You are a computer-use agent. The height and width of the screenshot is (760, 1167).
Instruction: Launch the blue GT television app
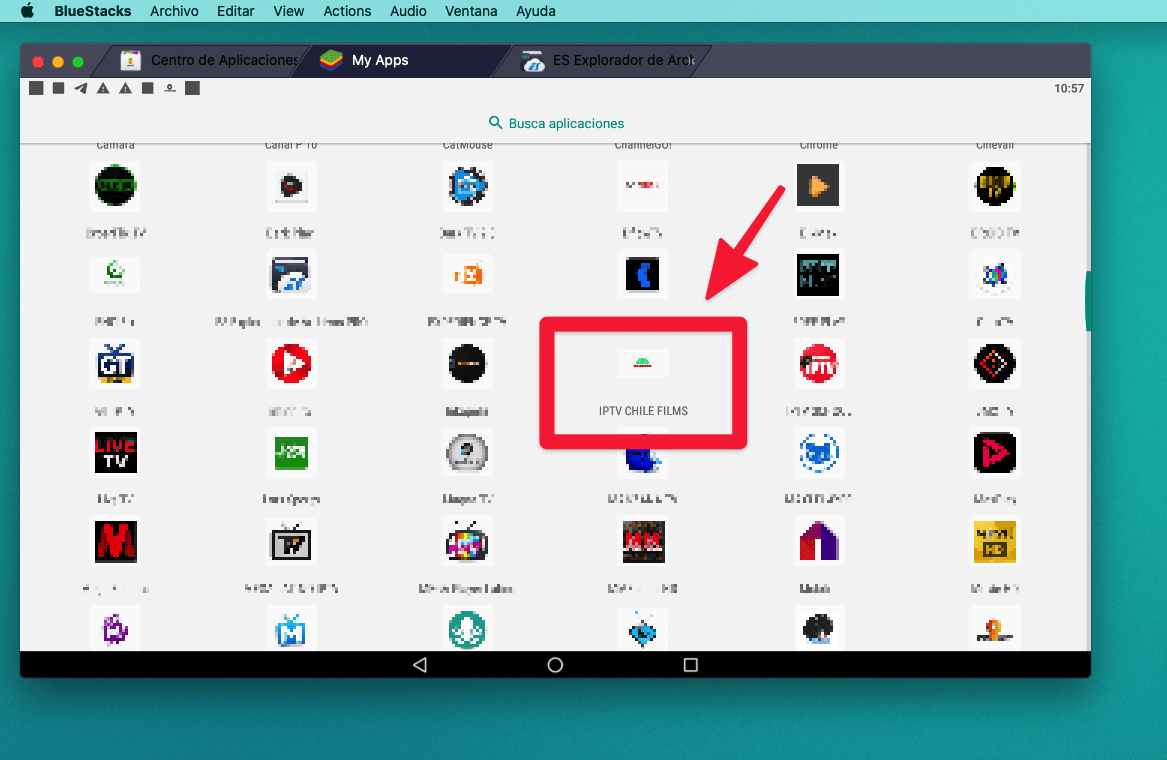tap(115, 363)
